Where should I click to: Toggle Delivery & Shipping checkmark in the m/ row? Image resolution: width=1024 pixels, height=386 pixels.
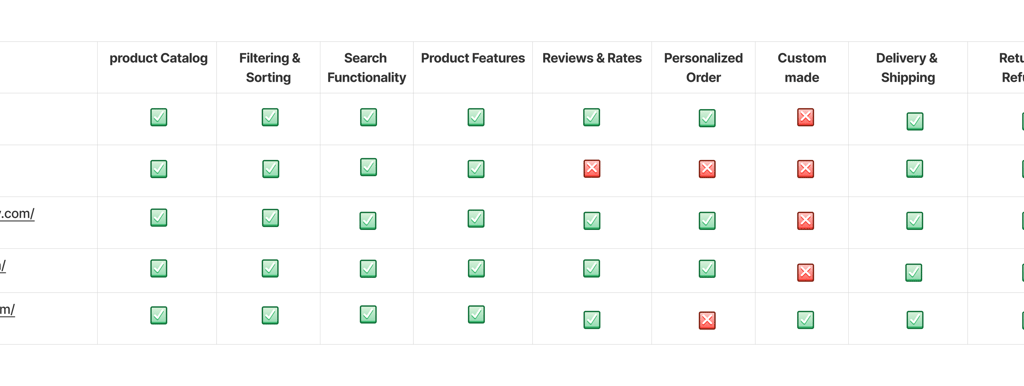(x=914, y=319)
